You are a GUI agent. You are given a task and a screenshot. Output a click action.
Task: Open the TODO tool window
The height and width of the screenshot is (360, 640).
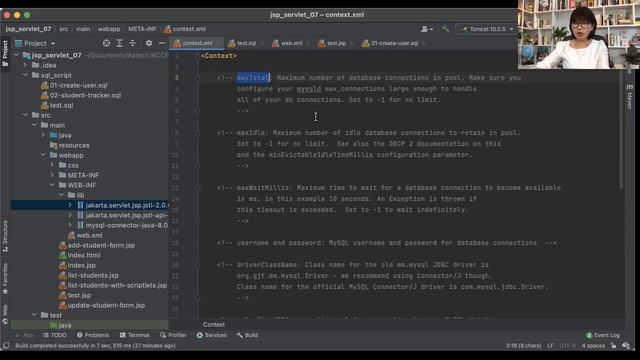[55, 335]
